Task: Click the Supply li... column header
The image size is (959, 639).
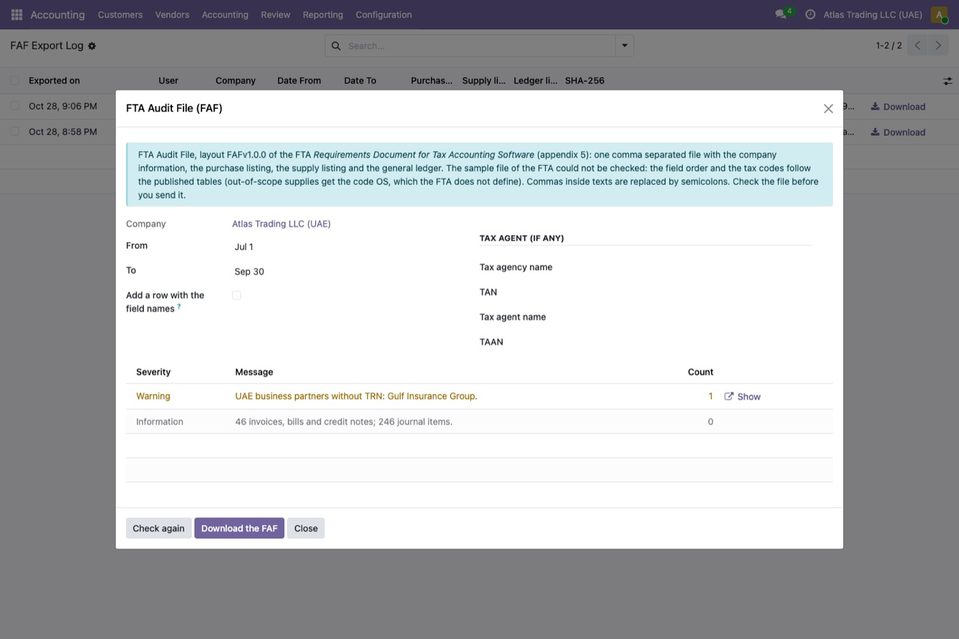Action: tap(484, 81)
